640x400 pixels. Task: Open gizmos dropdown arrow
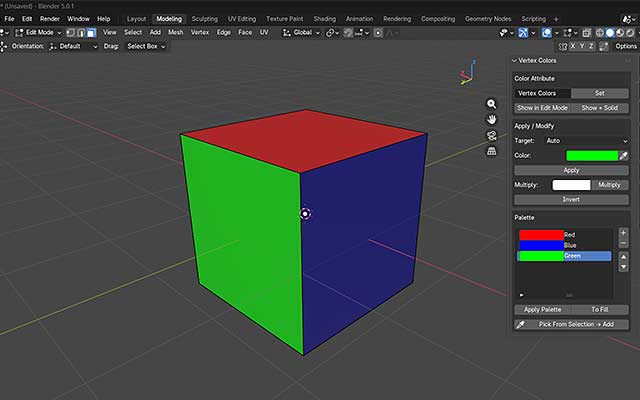pyautogui.click(x=533, y=33)
